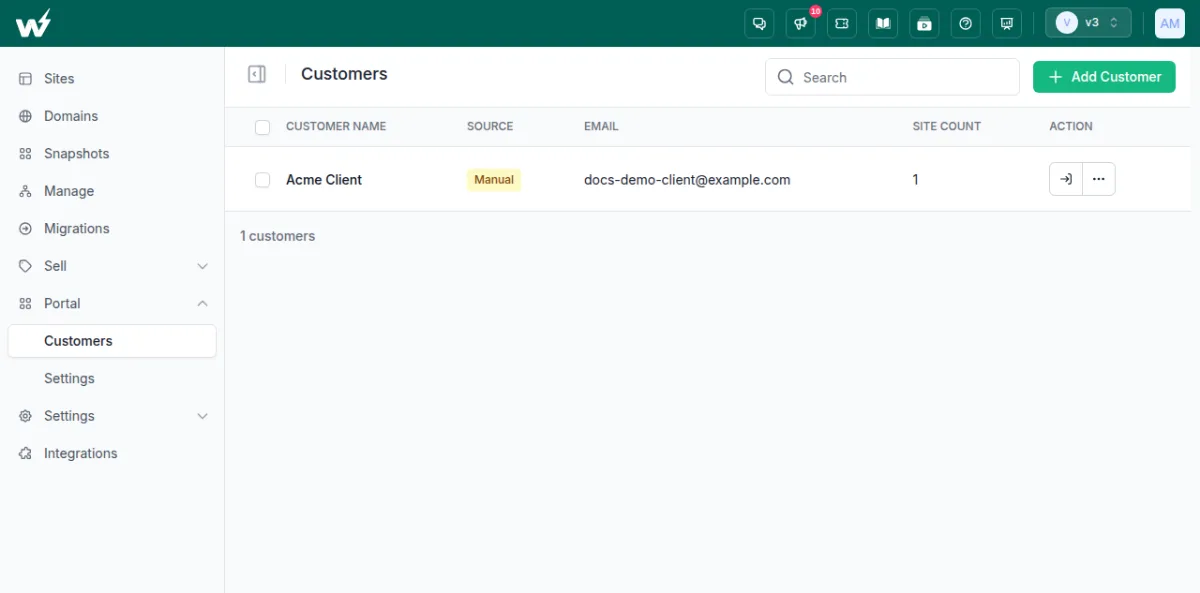Click the search magnifier icon

coord(786,77)
